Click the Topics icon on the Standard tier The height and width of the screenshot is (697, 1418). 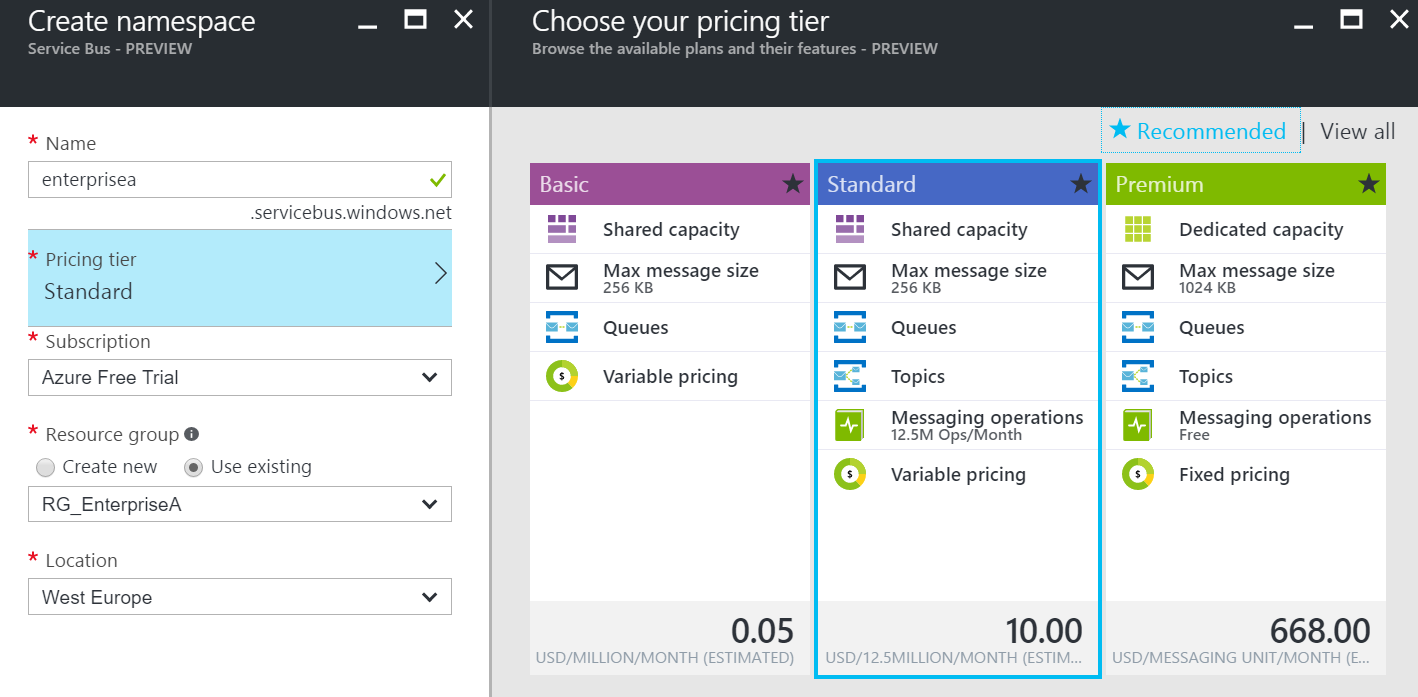pyautogui.click(x=850, y=376)
